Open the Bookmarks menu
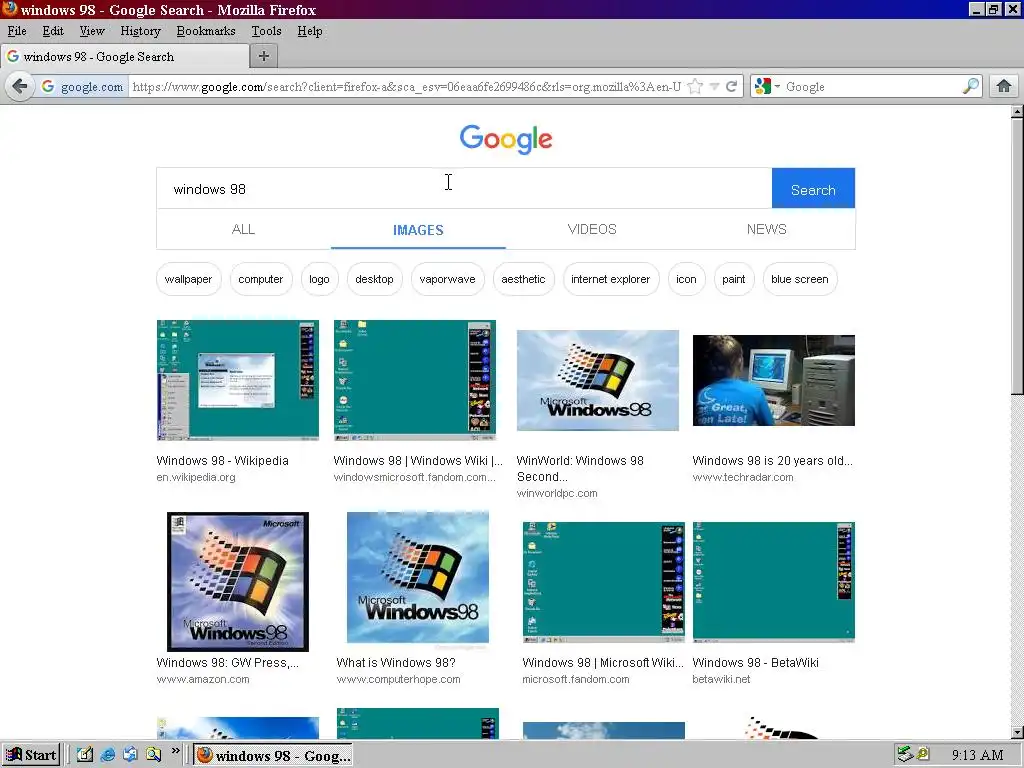The width and height of the screenshot is (1024, 768). coord(206,31)
